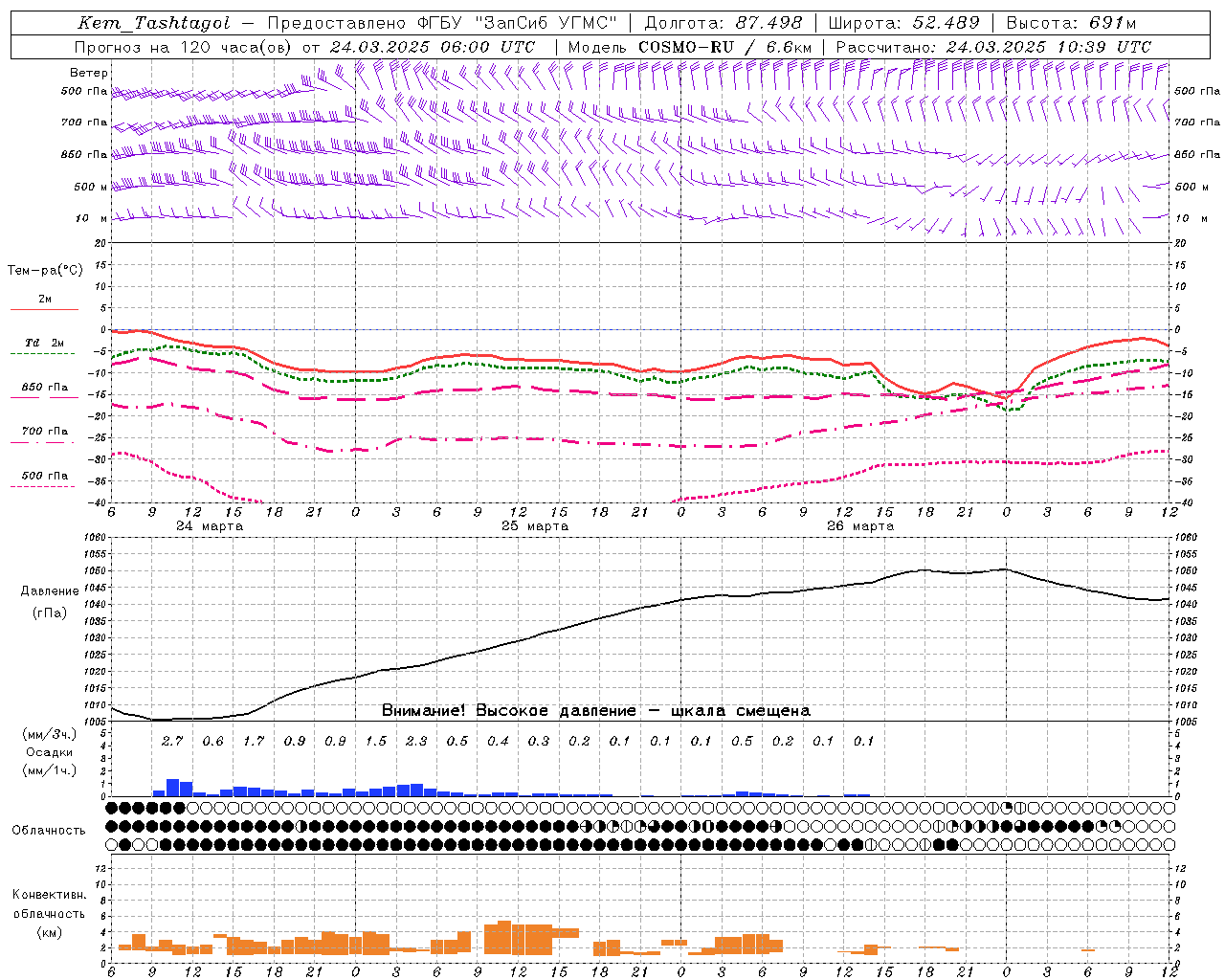Click the '24 марта' date label
1225x980 pixels.
210,526
